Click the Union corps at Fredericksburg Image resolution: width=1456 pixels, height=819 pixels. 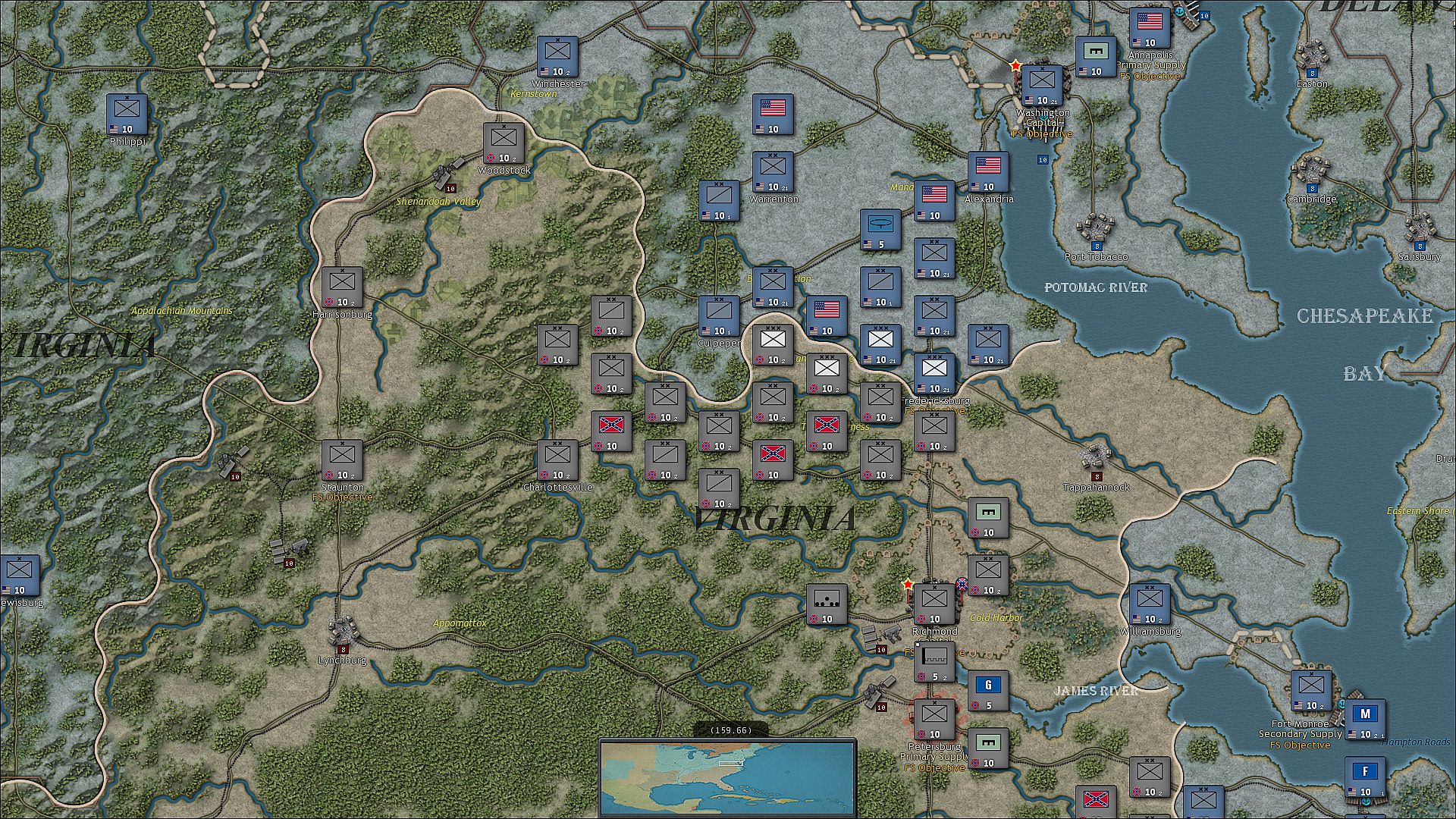[x=934, y=373]
